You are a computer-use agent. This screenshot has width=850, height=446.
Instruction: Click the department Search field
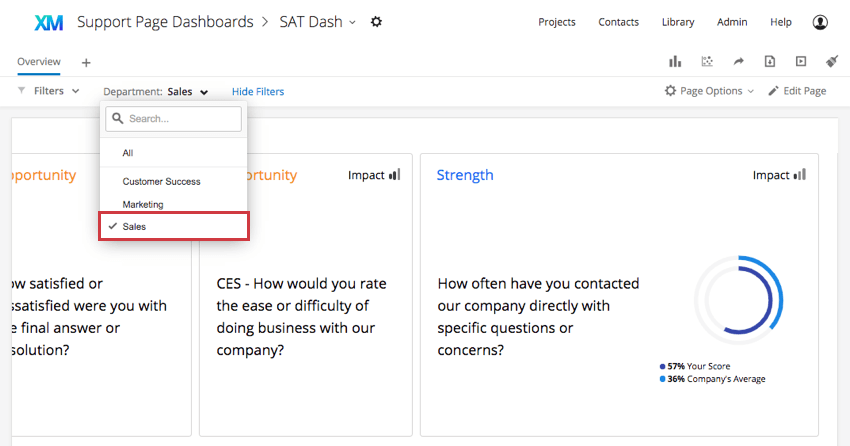coord(173,119)
